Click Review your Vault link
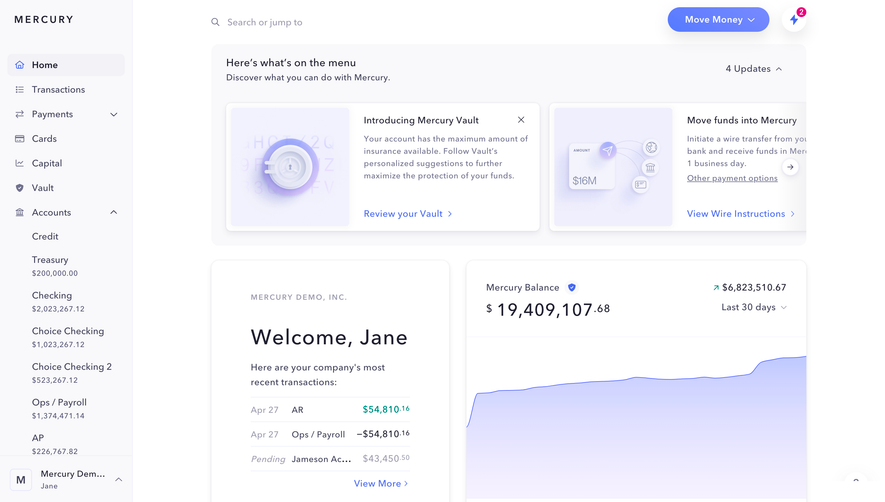The image size is (885, 502). click(408, 213)
